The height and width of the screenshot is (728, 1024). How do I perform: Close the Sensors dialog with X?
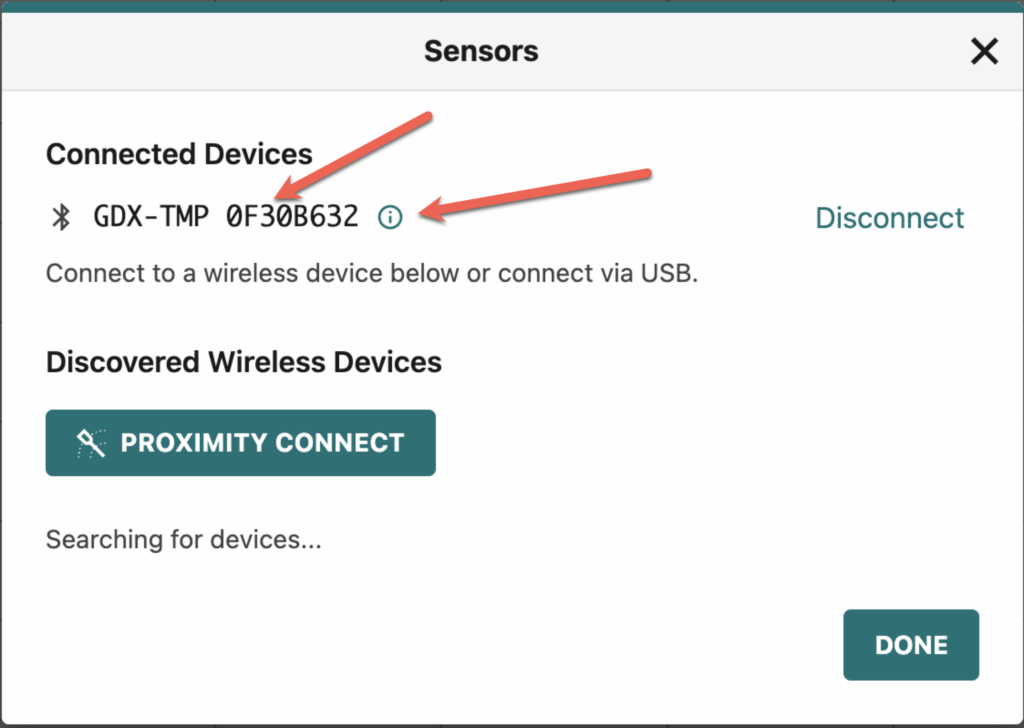pos(984,51)
